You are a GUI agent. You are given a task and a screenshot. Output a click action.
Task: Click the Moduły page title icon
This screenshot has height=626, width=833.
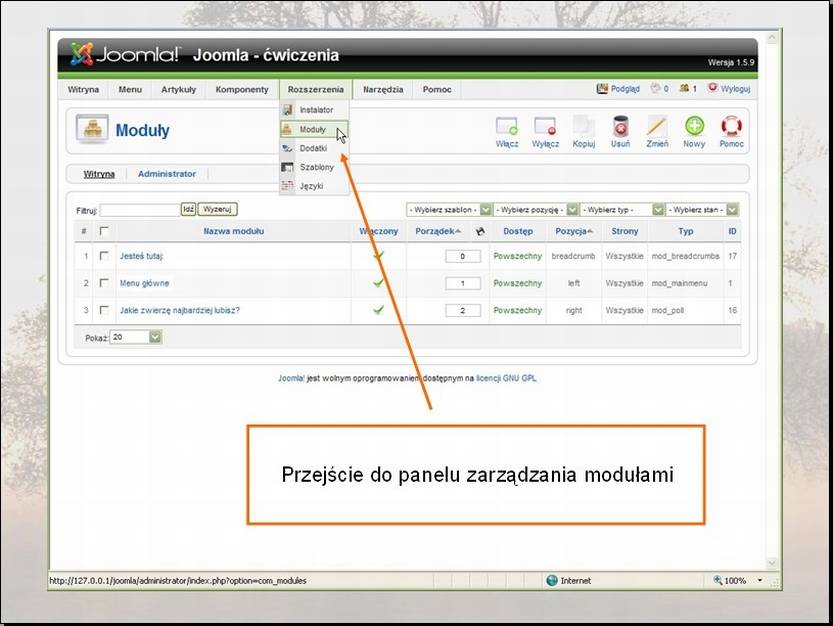pos(92,129)
